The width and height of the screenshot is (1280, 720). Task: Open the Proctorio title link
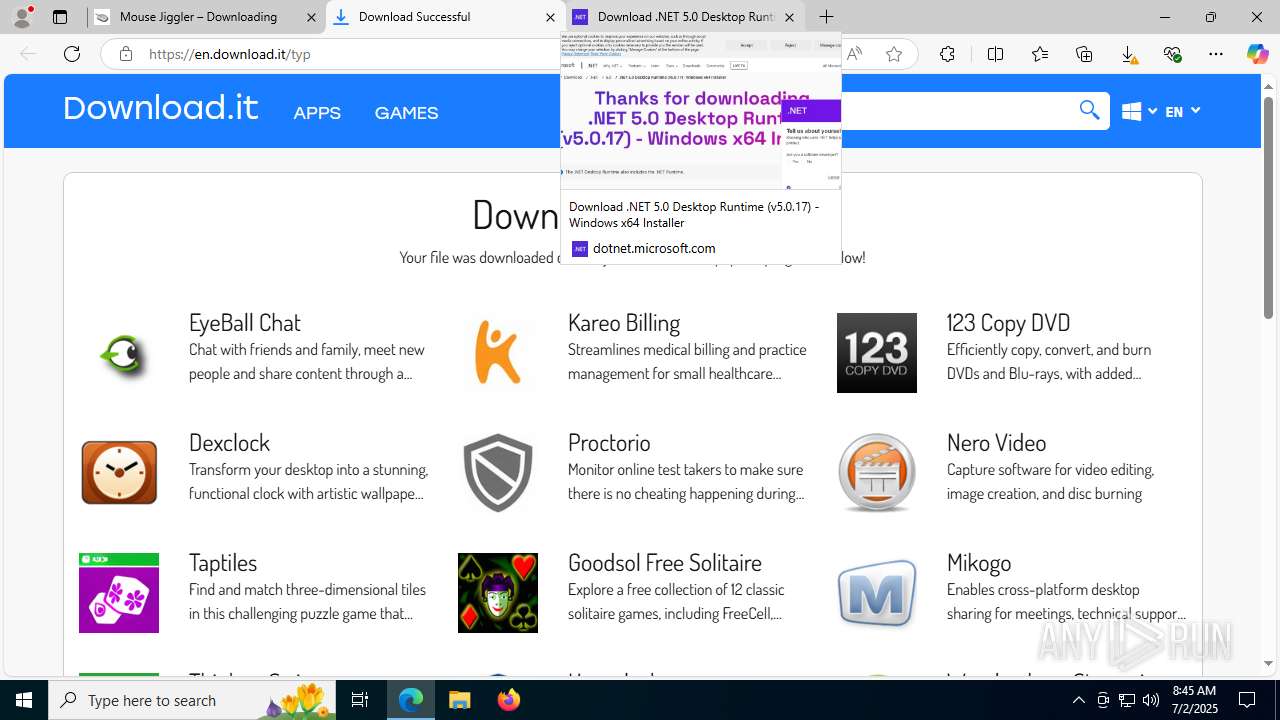(609, 442)
